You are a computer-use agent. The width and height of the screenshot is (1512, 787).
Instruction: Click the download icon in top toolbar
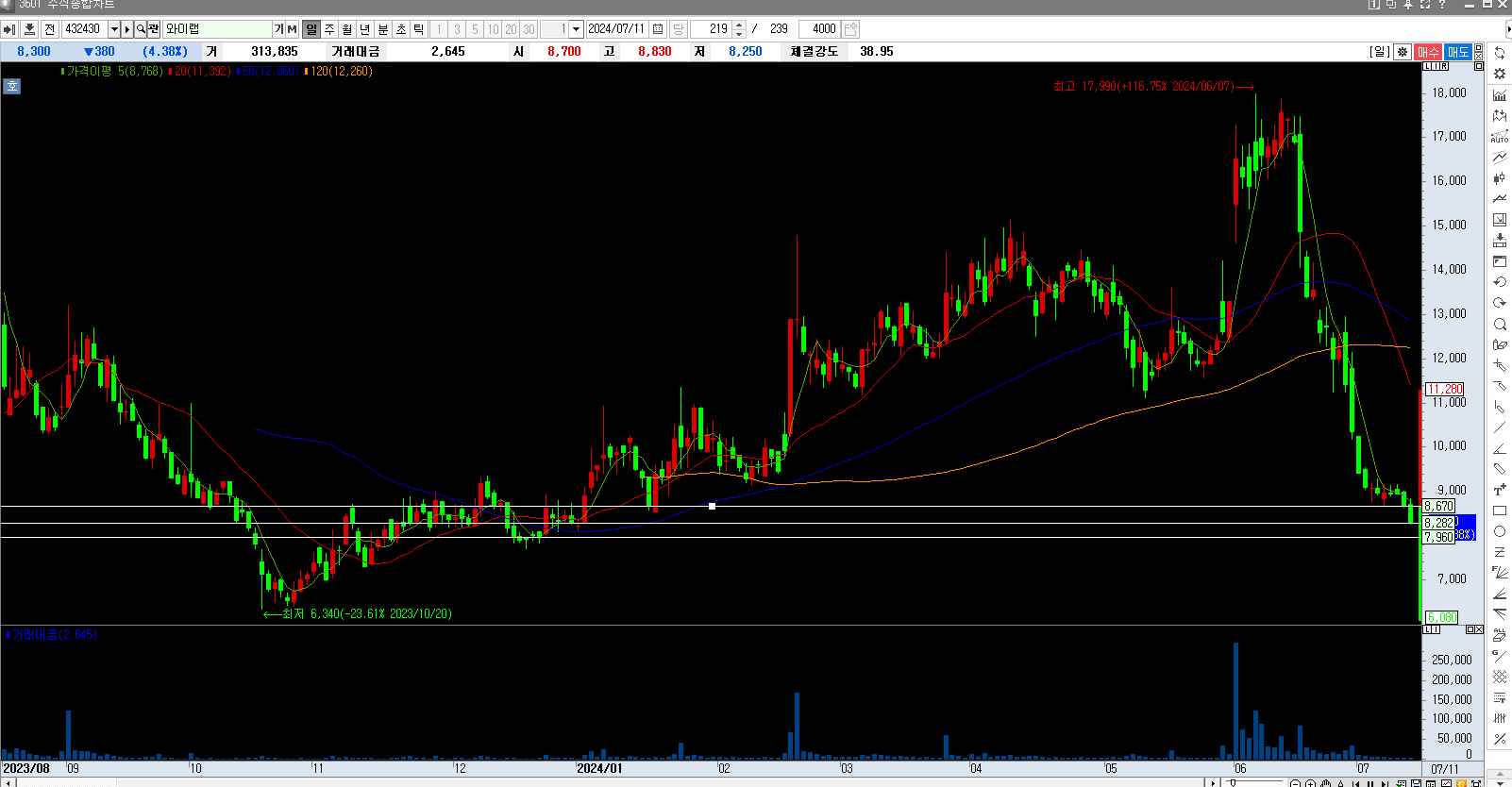pos(29,29)
